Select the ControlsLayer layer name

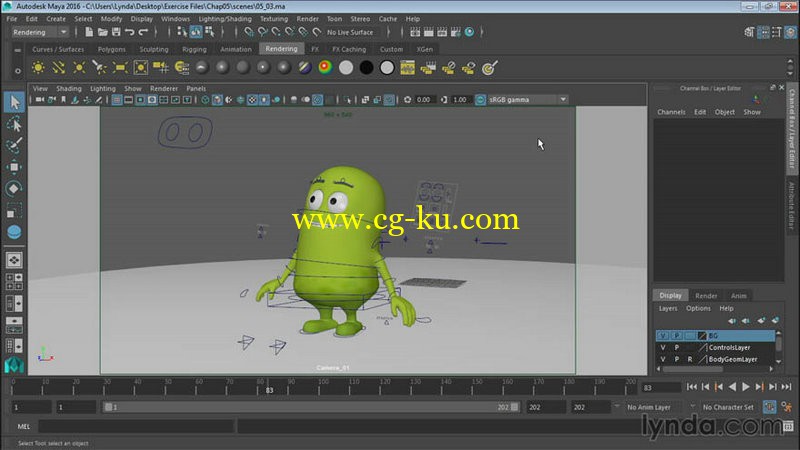(x=729, y=347)
